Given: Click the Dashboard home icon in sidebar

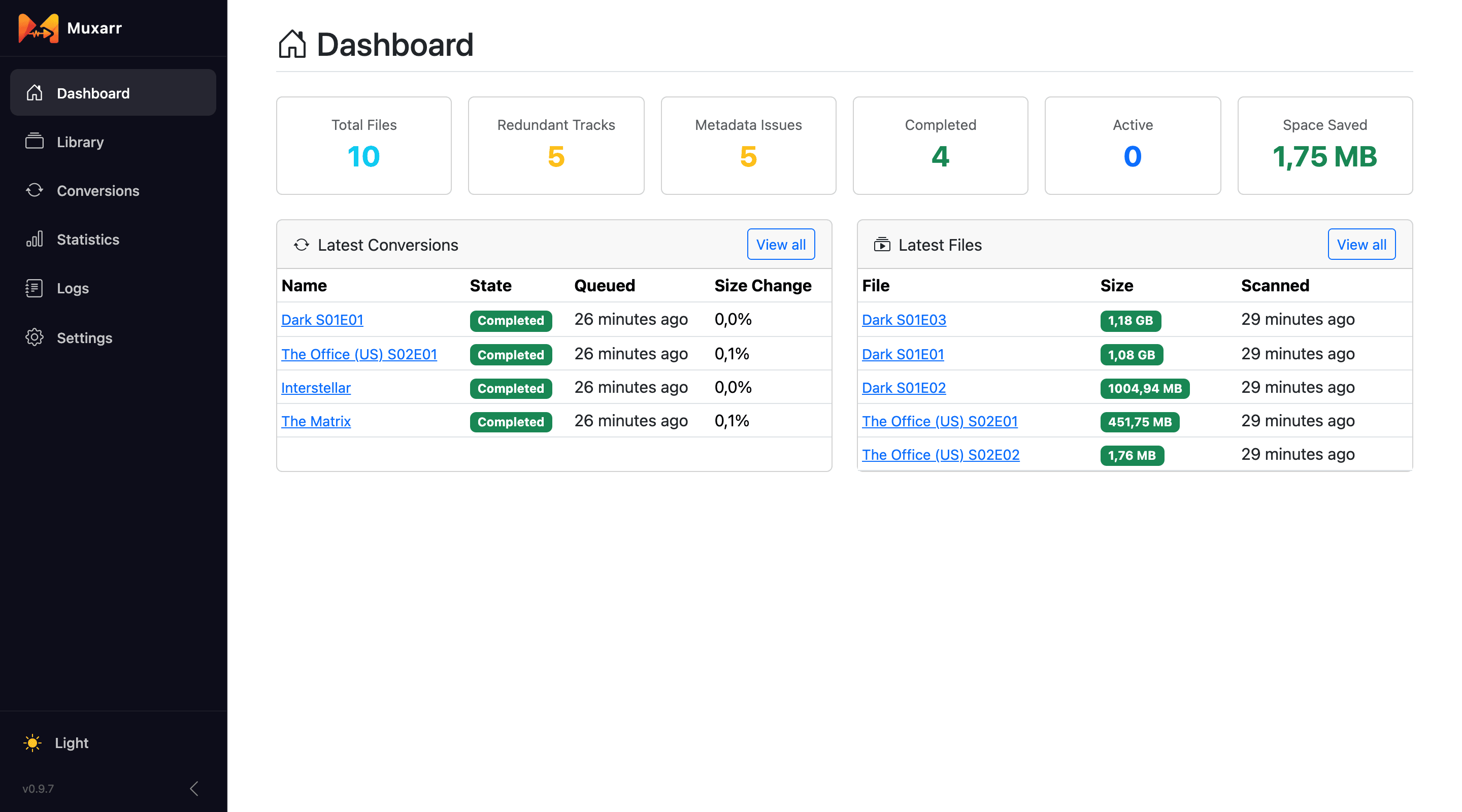Looking at the screenshot, I should (x=35, y=92).
